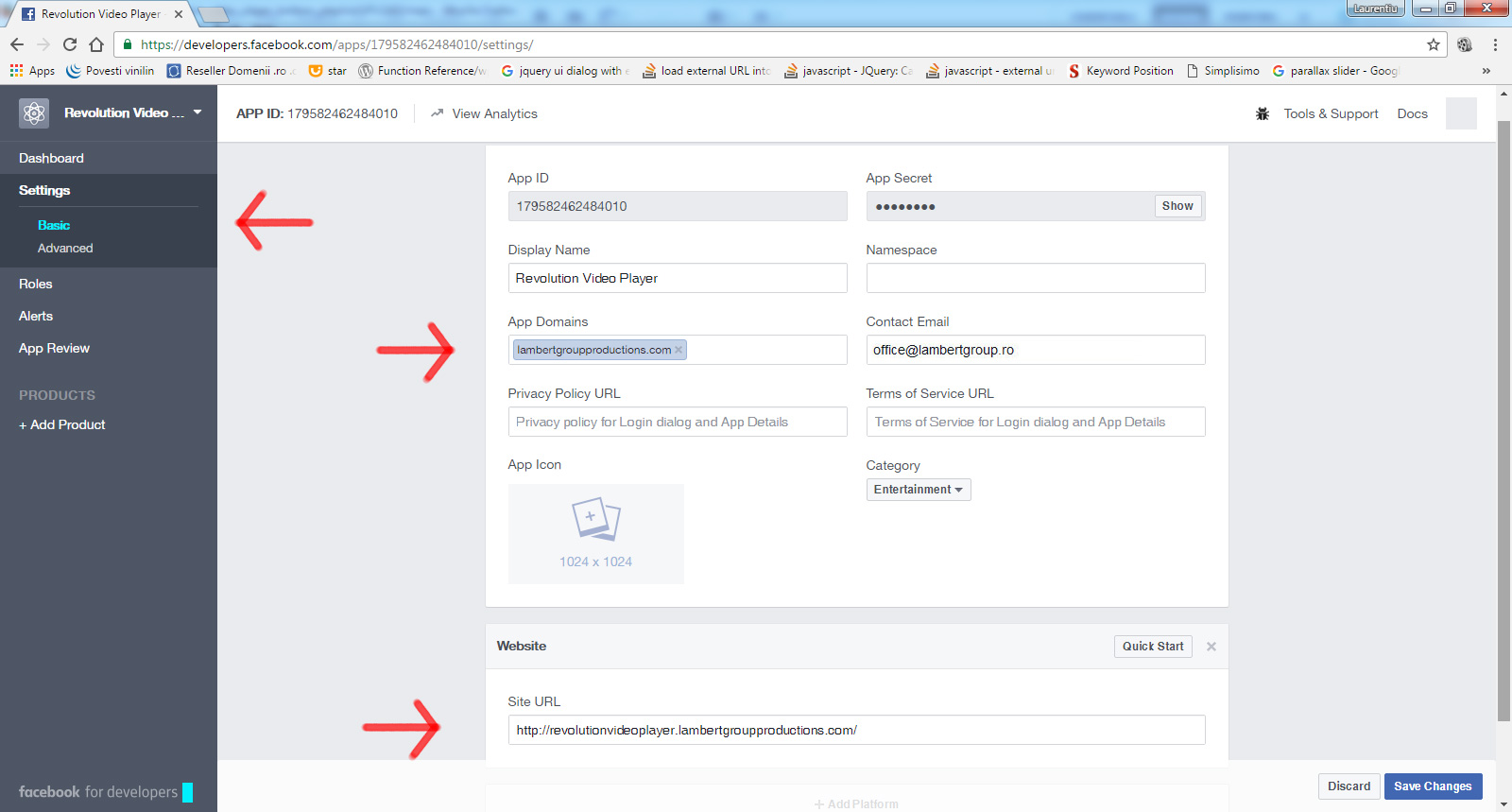The width and height of the screenshot is (1512, 812).
Task: Close the Revolution Video Player tab
Action: 179,14
